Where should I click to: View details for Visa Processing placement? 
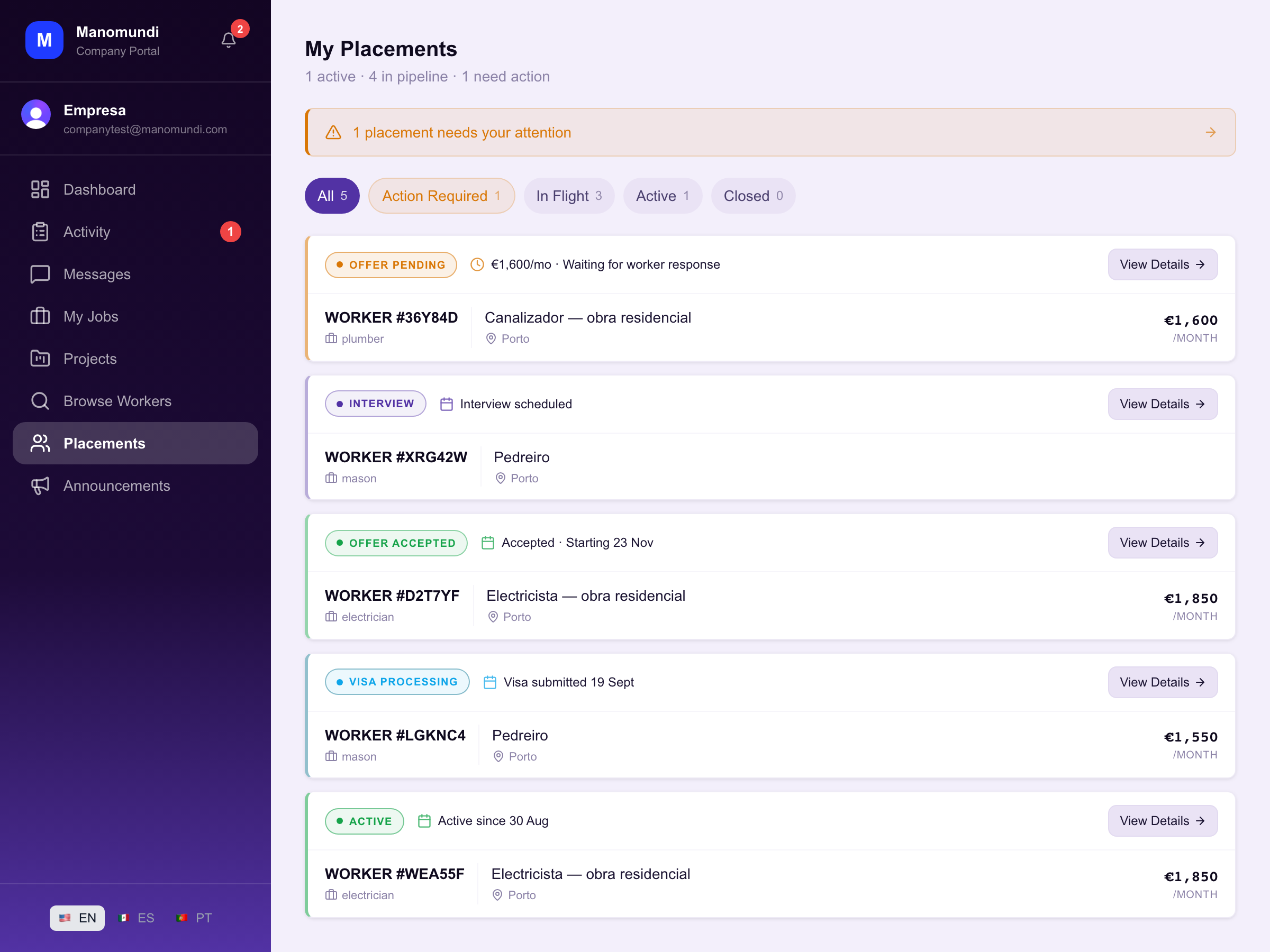point(1163,682)
